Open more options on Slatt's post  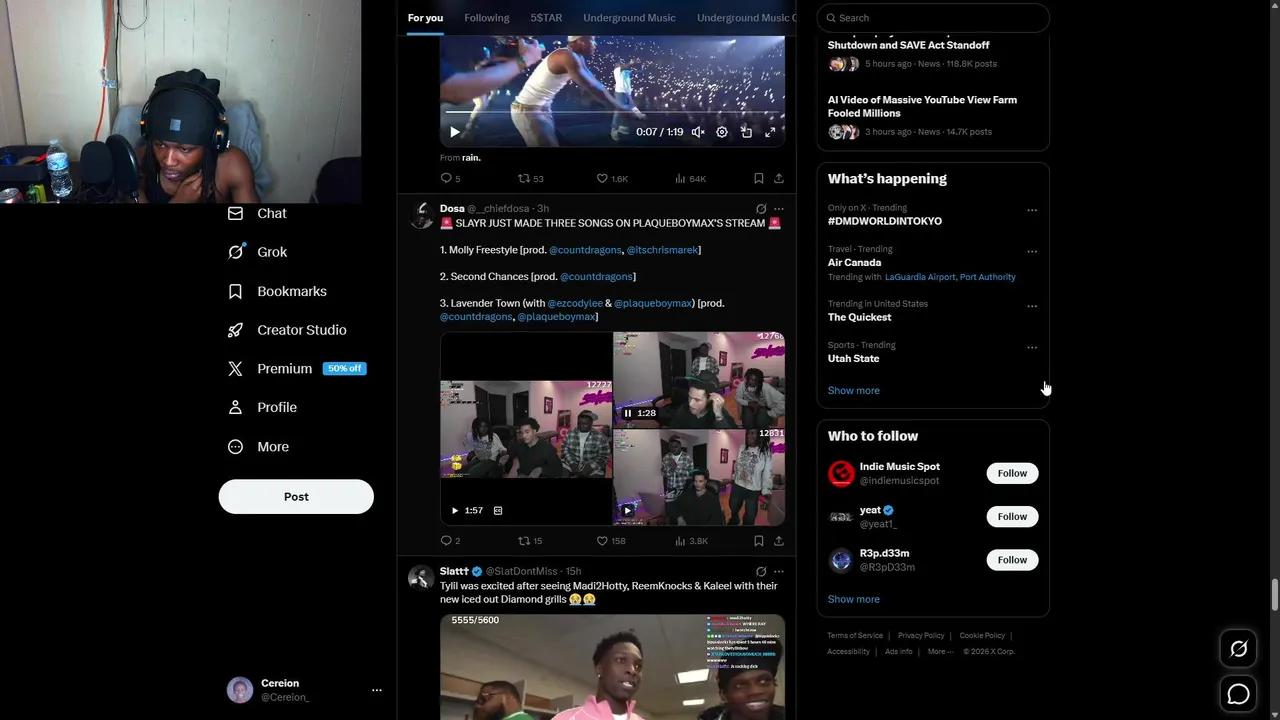point(779,572)
